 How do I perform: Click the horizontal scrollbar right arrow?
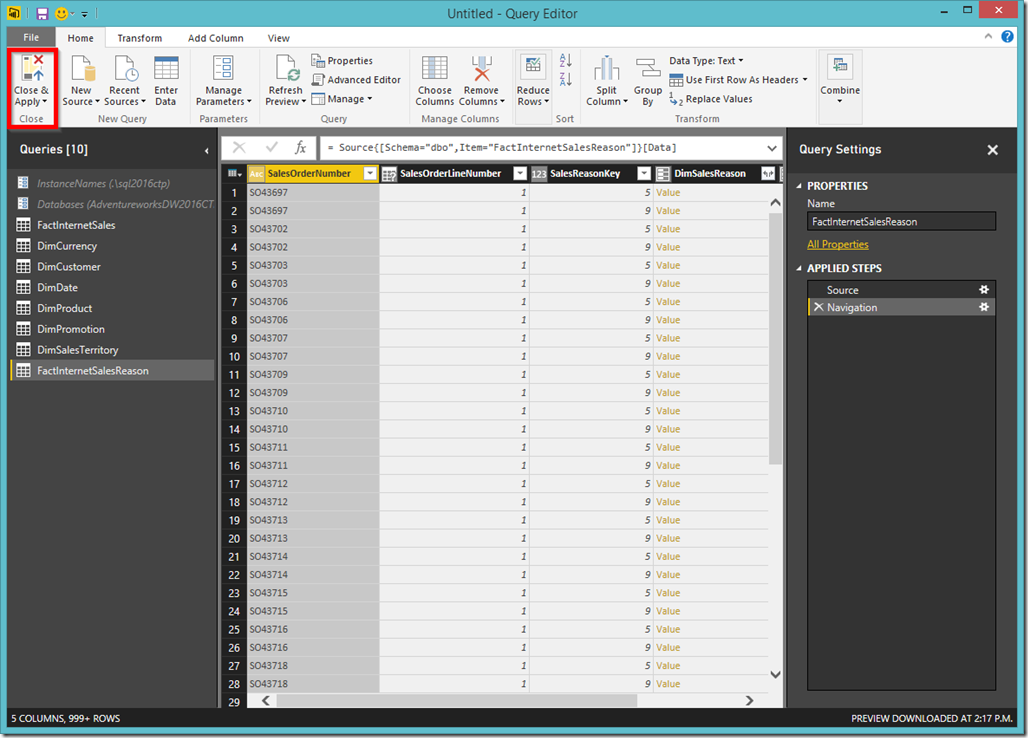coord(749,701)
